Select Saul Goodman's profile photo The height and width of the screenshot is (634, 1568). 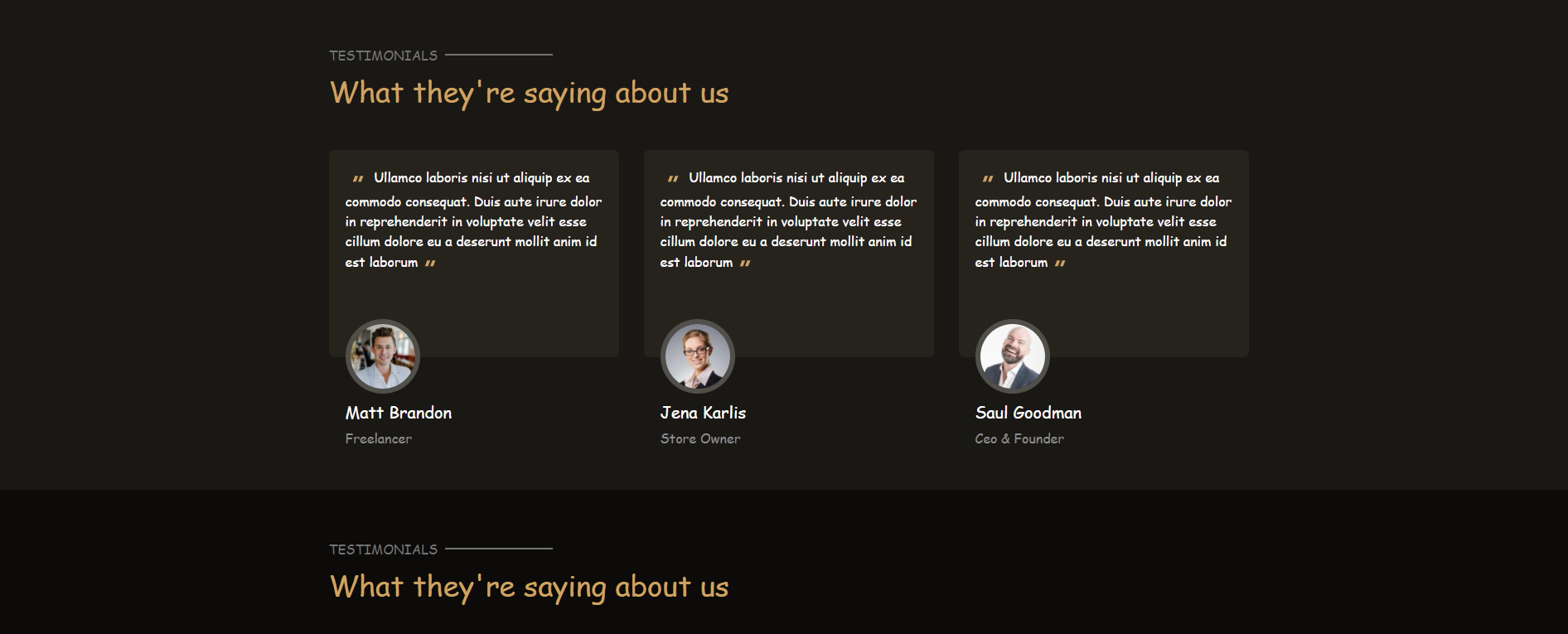(x=1013, y=356)
